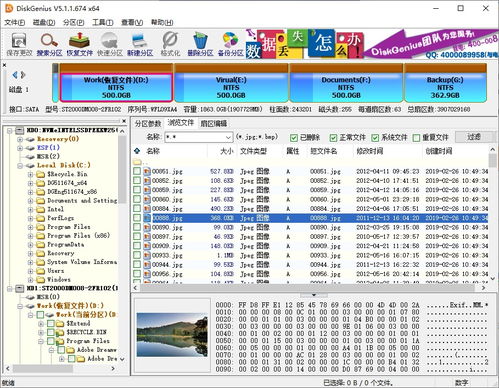Click the go-up-folder arrow icon in file list
This screenshot has height=388, width=499.
click(x=137, y=151)
